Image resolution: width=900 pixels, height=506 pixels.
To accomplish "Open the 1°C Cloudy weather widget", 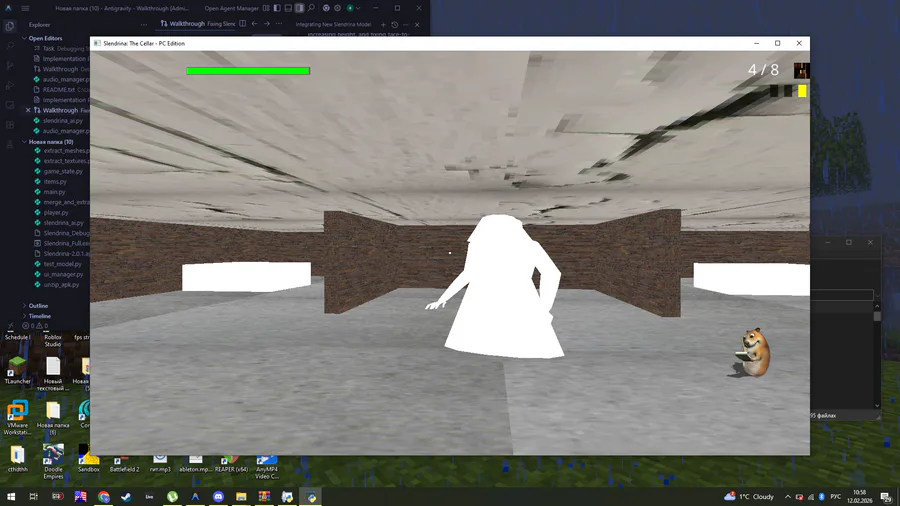I will (x=749, y=497).
